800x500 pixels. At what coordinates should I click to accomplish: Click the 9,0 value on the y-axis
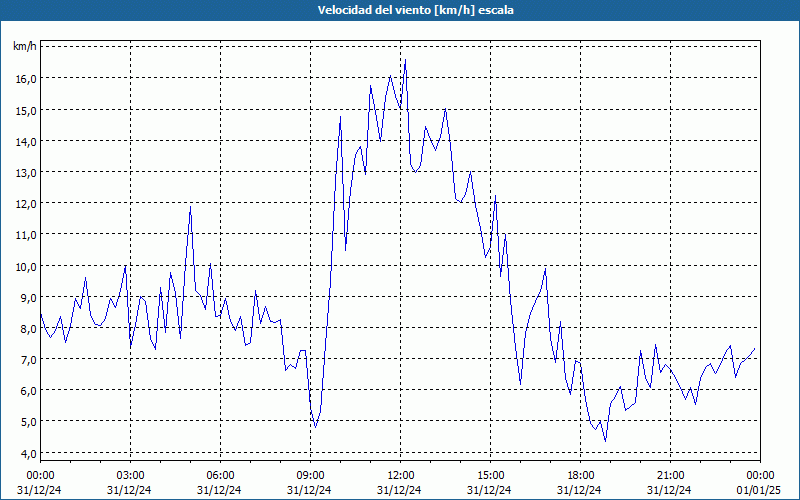point(28,297)
